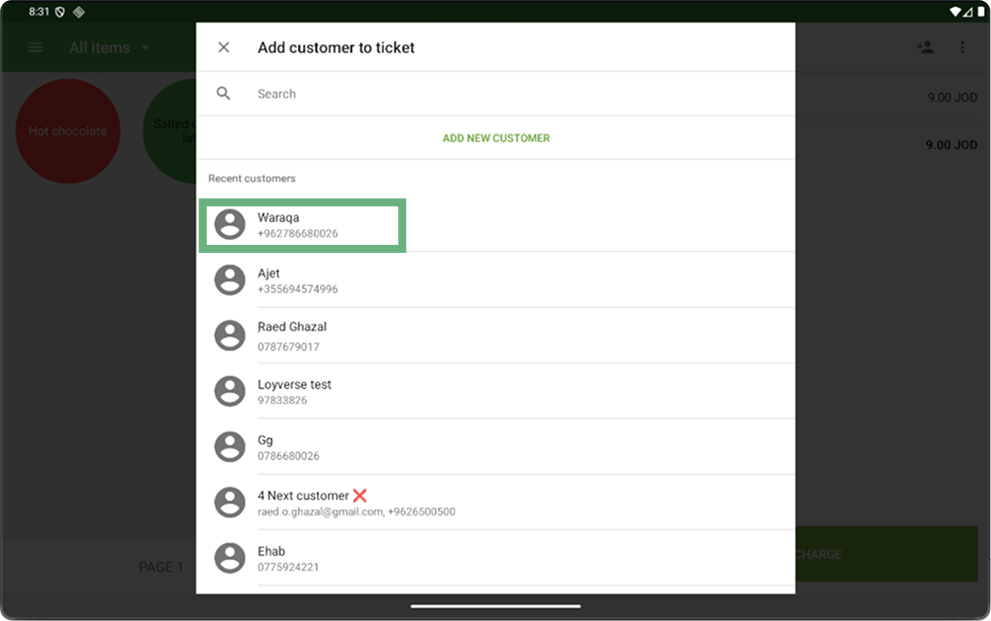The width and height of the screenshot is (991, 621).
Task: Click the search magnifier icon
Action: click(x=223, y=93)
